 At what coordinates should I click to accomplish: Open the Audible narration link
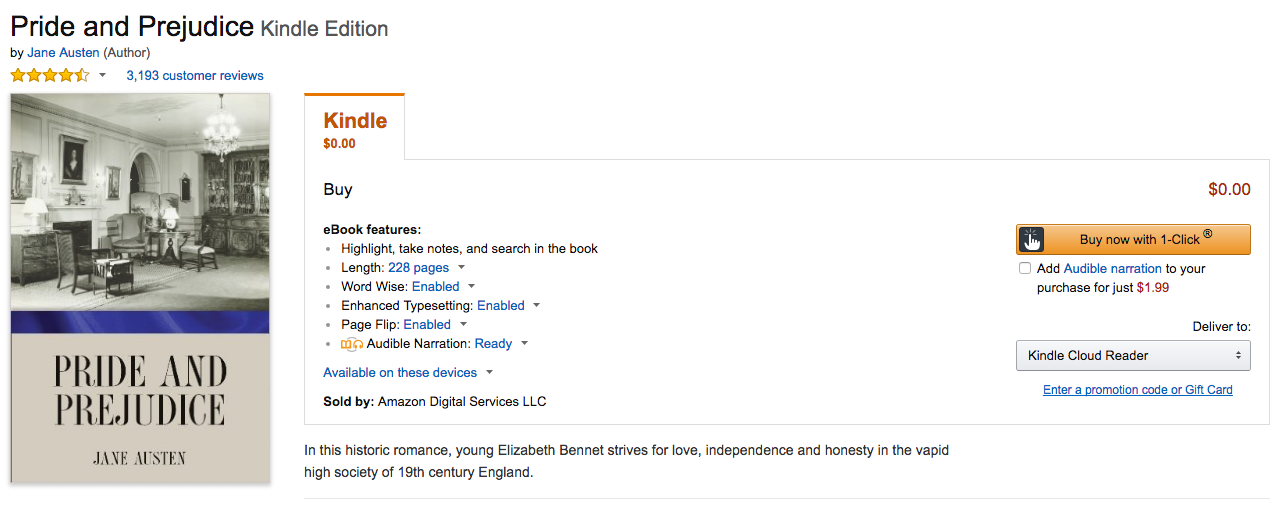point(1113,268)
